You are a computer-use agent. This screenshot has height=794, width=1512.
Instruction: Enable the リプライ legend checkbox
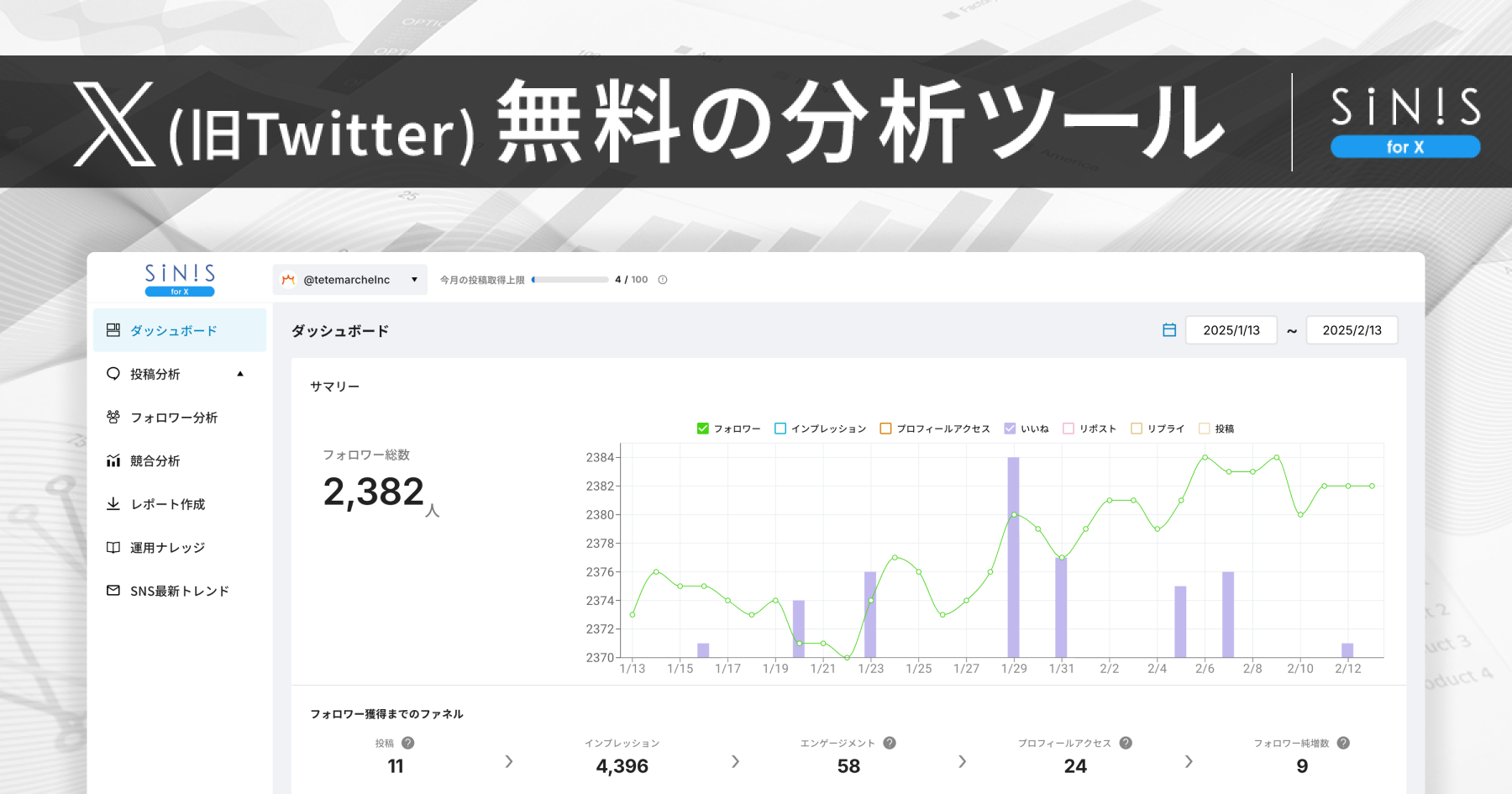pyautogui.click(x=1137, y=429)
